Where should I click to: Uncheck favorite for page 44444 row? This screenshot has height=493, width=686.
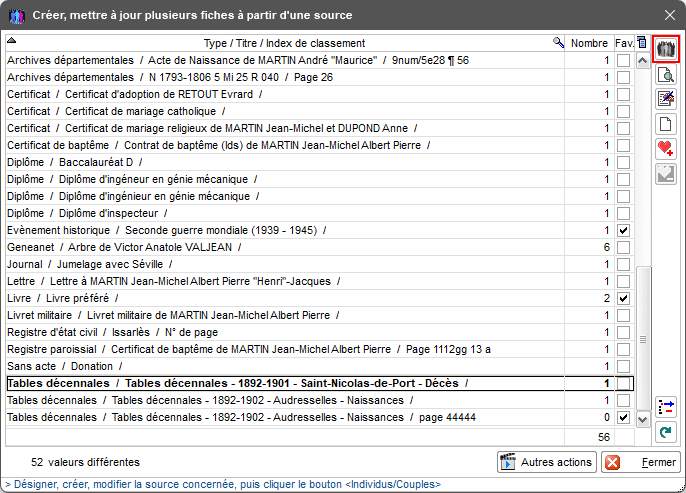coord(623,417)
